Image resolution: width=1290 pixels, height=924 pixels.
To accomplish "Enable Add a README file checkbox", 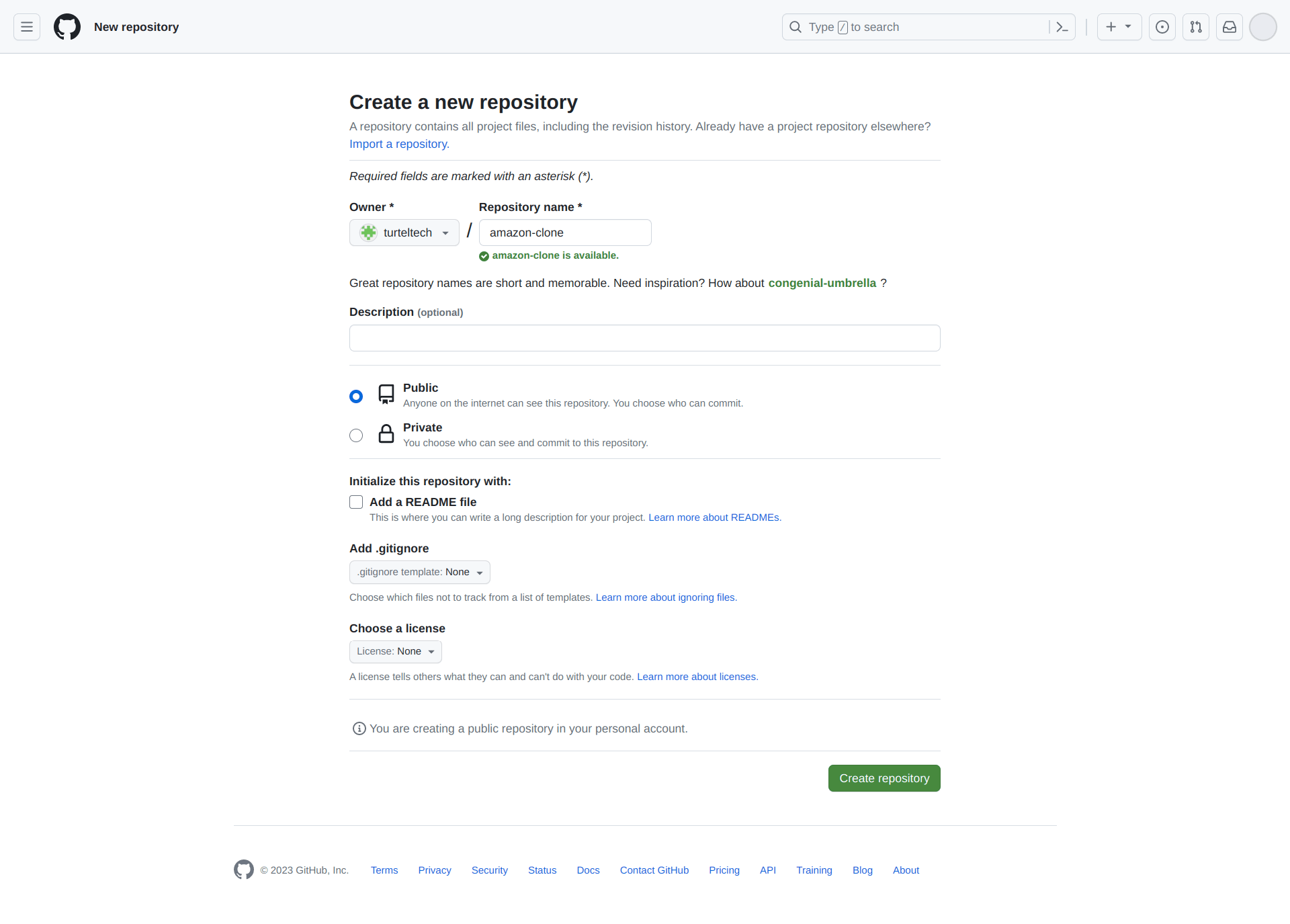I will coord(356,501).
